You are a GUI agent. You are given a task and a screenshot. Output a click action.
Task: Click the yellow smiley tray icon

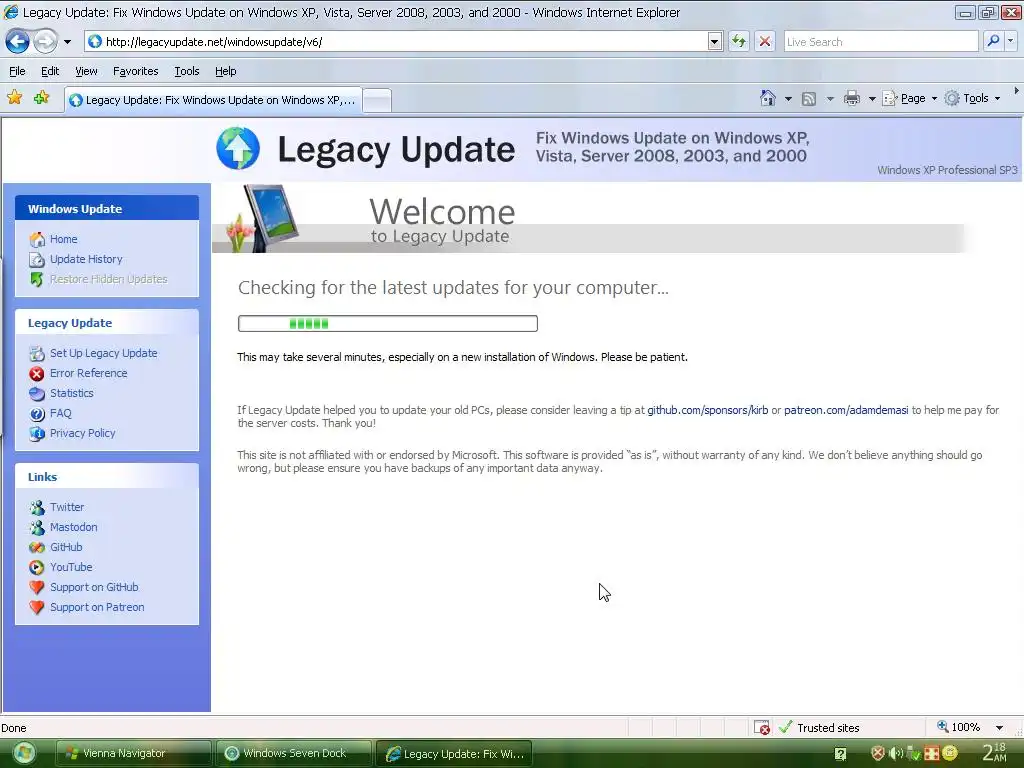pos(950,754)
